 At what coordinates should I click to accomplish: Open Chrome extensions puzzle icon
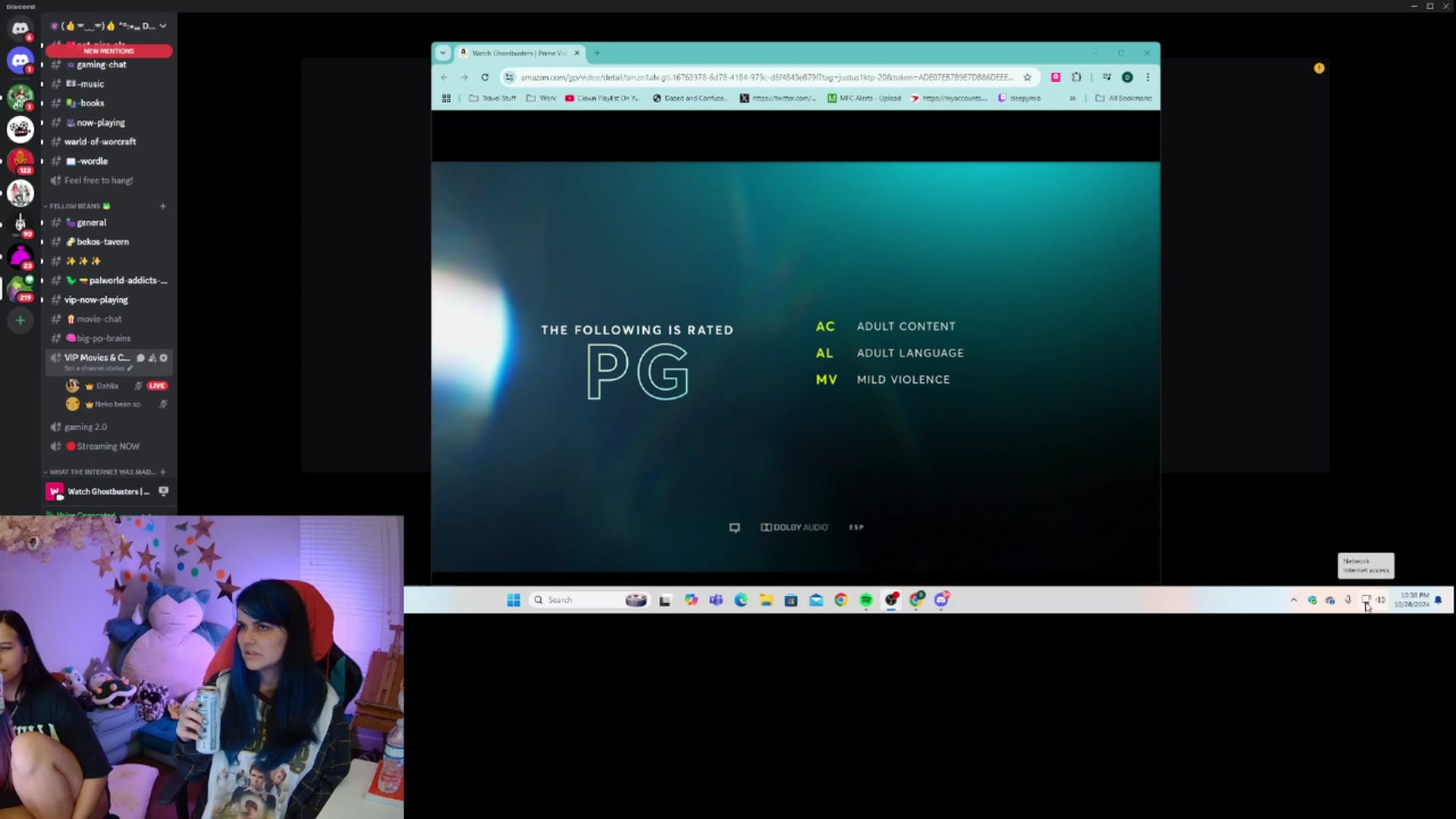[x=1076, y=77]
